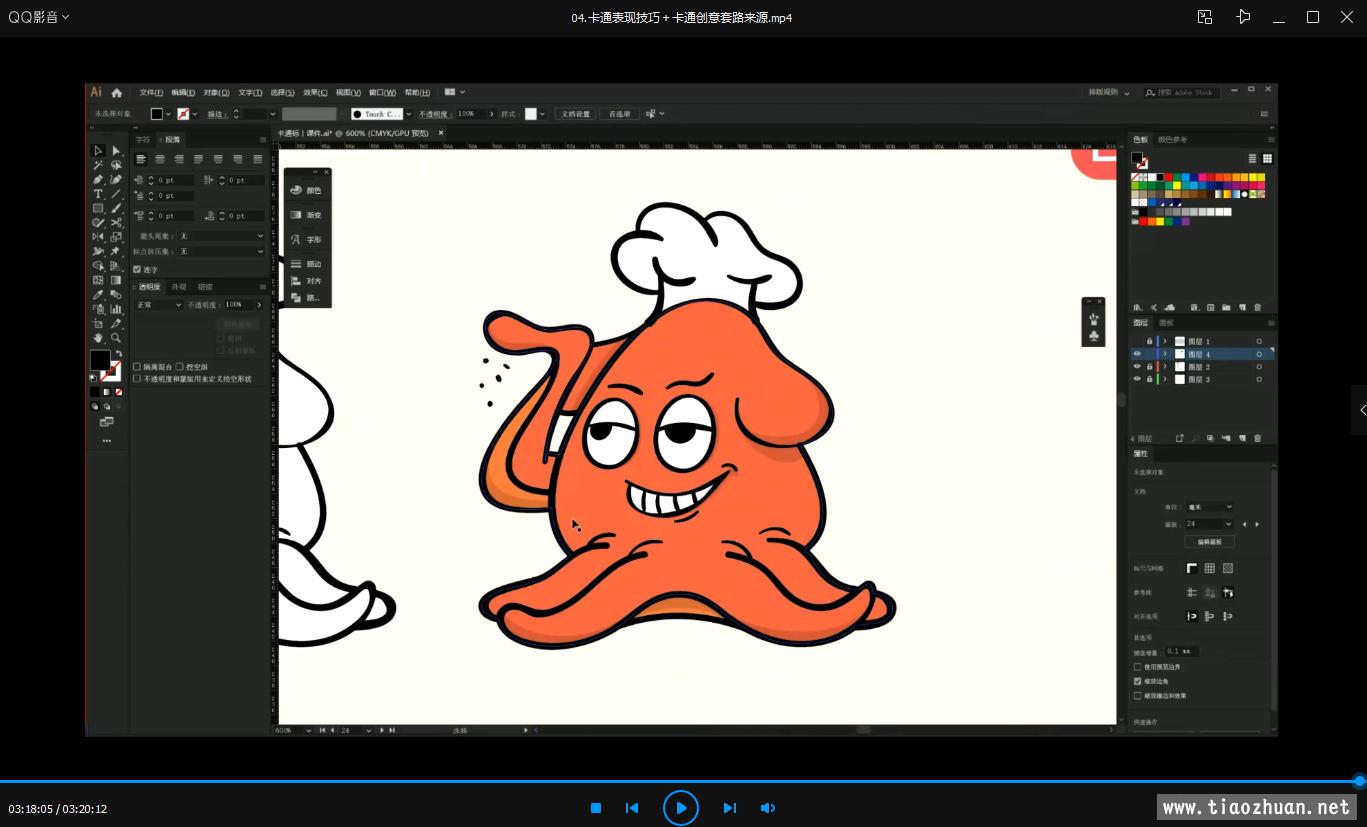Toggle the 连字 checkbox

(x=138, y=269)
